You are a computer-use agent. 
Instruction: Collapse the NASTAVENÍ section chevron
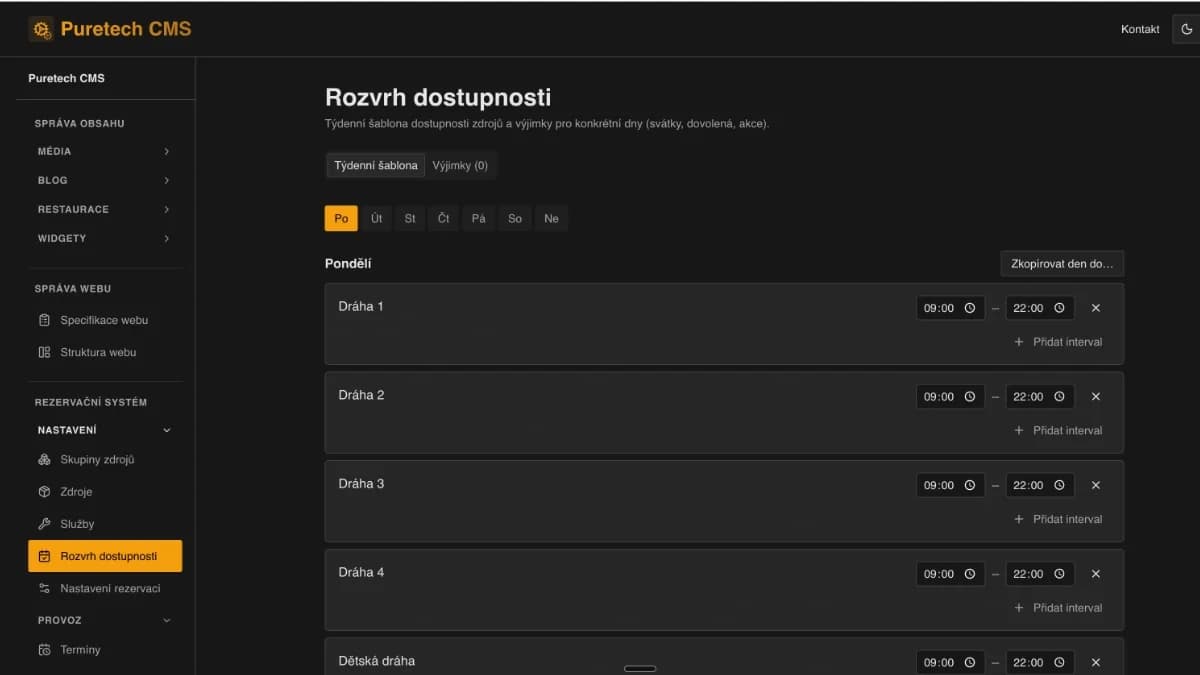(167, 430)
